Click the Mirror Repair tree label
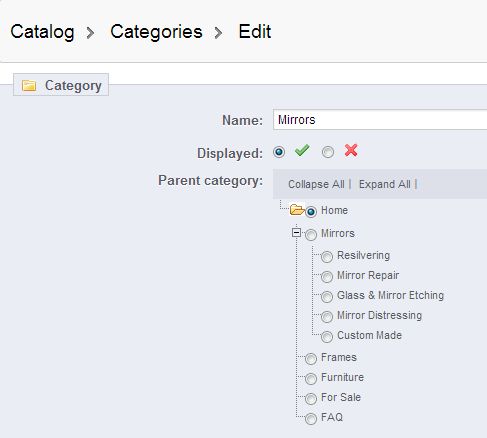Viewport: 487px width, 438px height. (x=368, y=276)
